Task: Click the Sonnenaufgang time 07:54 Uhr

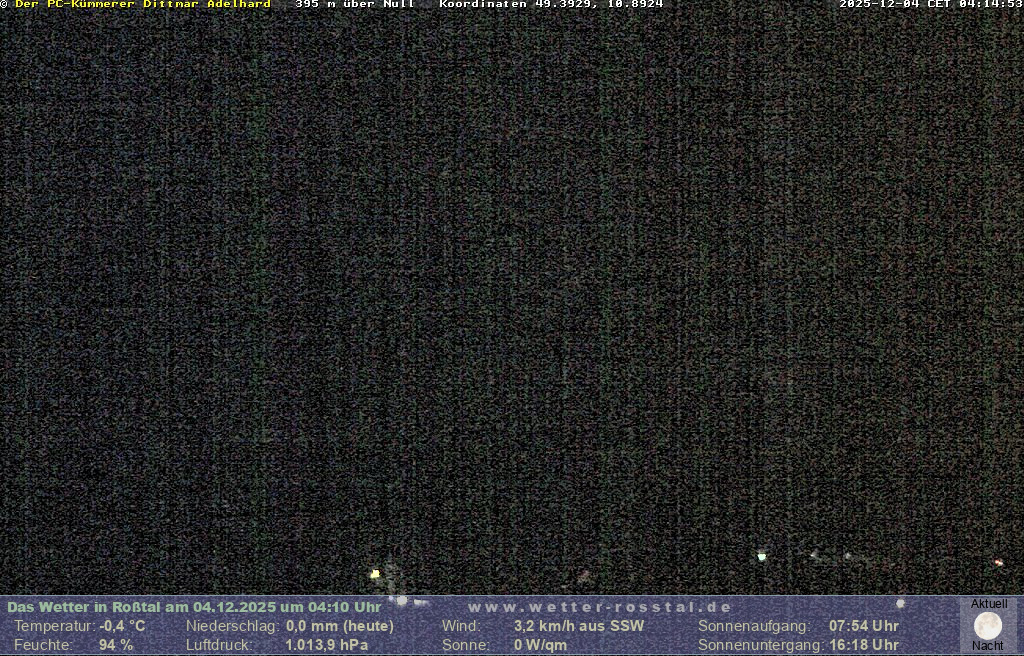Action: pos(864,626)
